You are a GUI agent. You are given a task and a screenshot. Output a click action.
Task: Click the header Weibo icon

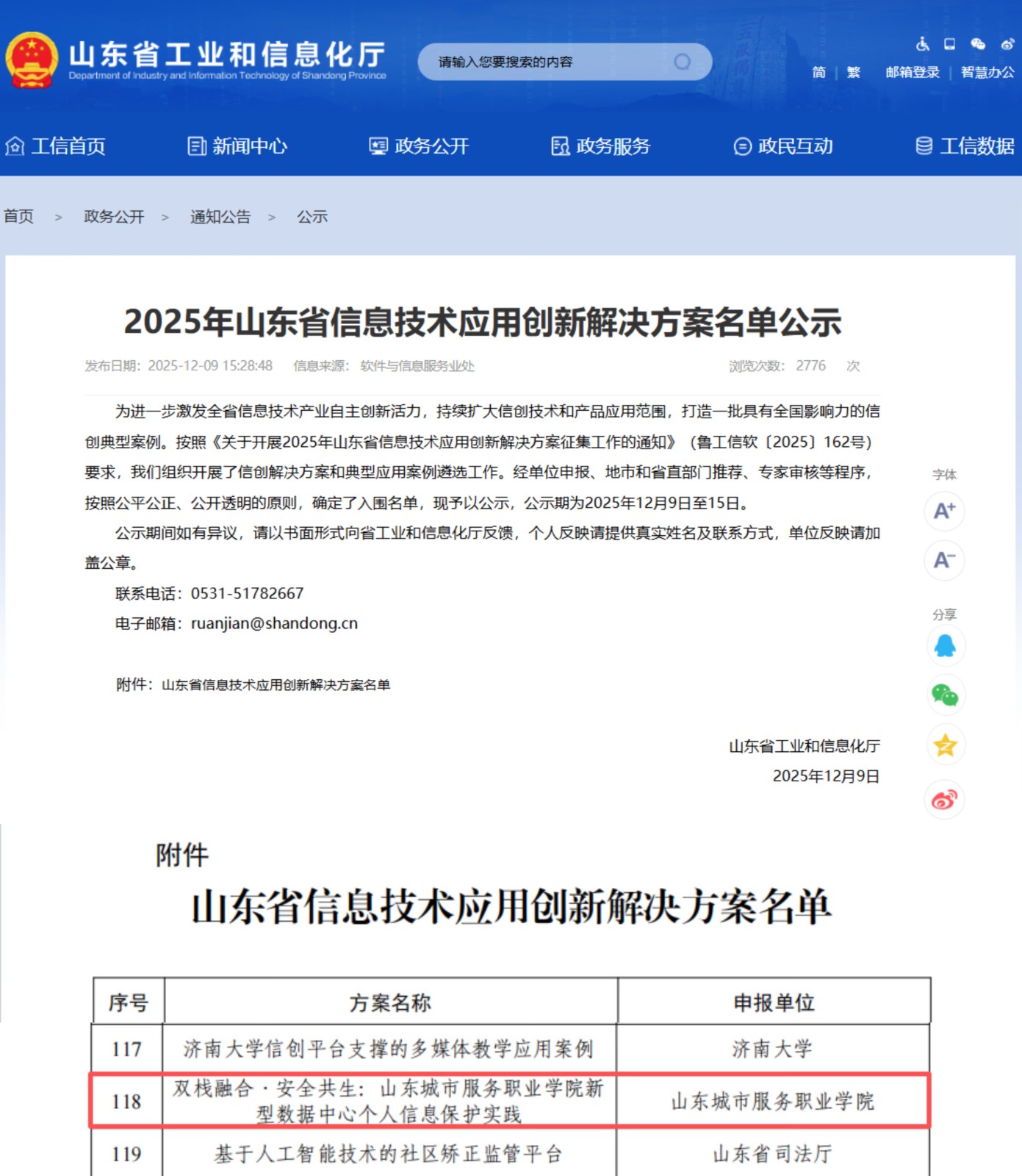[1007, 44]
